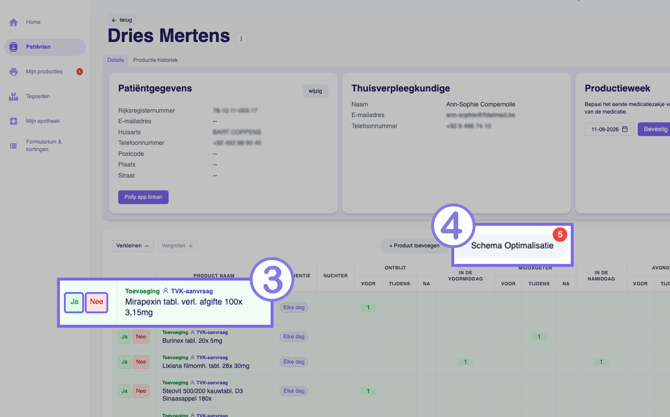
Task: Click the Polly app linken button
Action: pyautogui.click(x=143, y=197)
